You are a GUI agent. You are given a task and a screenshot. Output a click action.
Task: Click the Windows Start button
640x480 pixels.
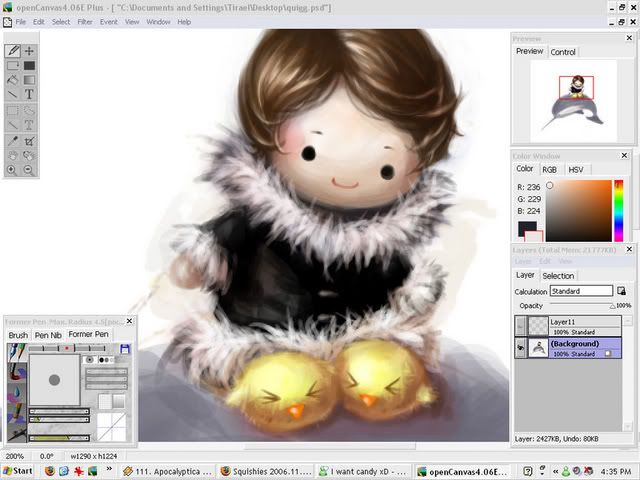18,471
